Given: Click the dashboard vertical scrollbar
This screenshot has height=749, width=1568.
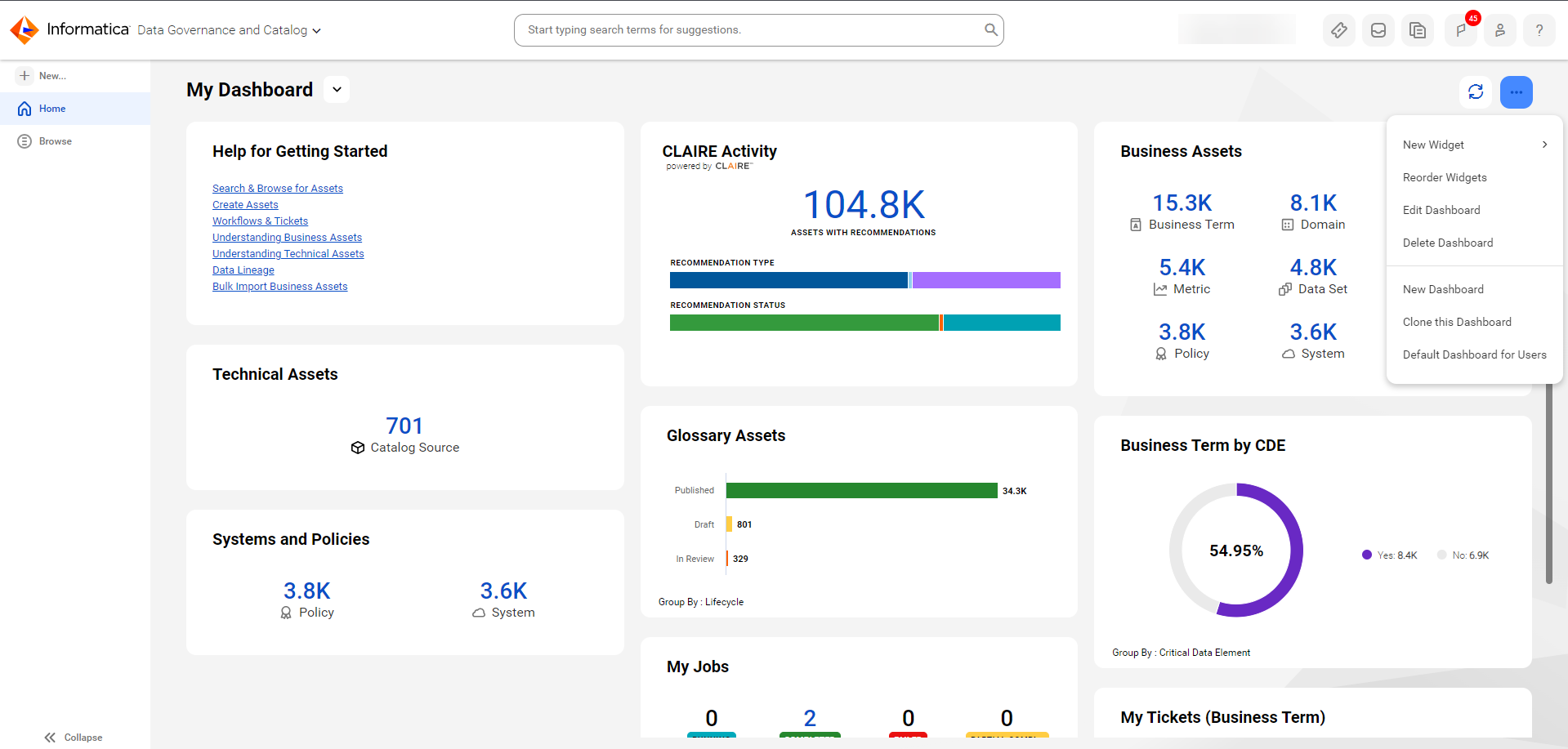Looking at the screenshot, I should (1548, 484).
